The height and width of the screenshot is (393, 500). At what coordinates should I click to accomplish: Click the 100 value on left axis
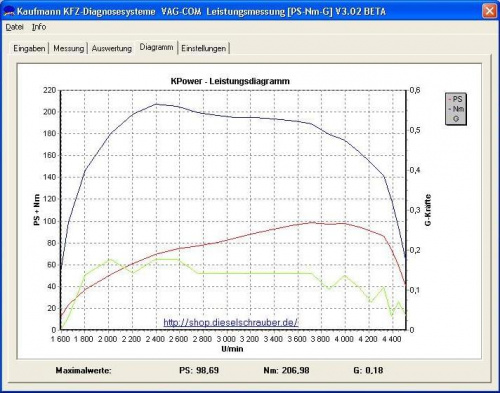coord(49,221)
